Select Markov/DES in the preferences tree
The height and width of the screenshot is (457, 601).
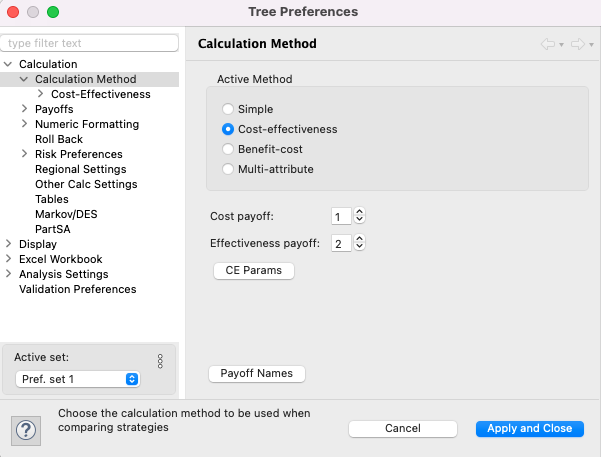(x=66, y=214)
